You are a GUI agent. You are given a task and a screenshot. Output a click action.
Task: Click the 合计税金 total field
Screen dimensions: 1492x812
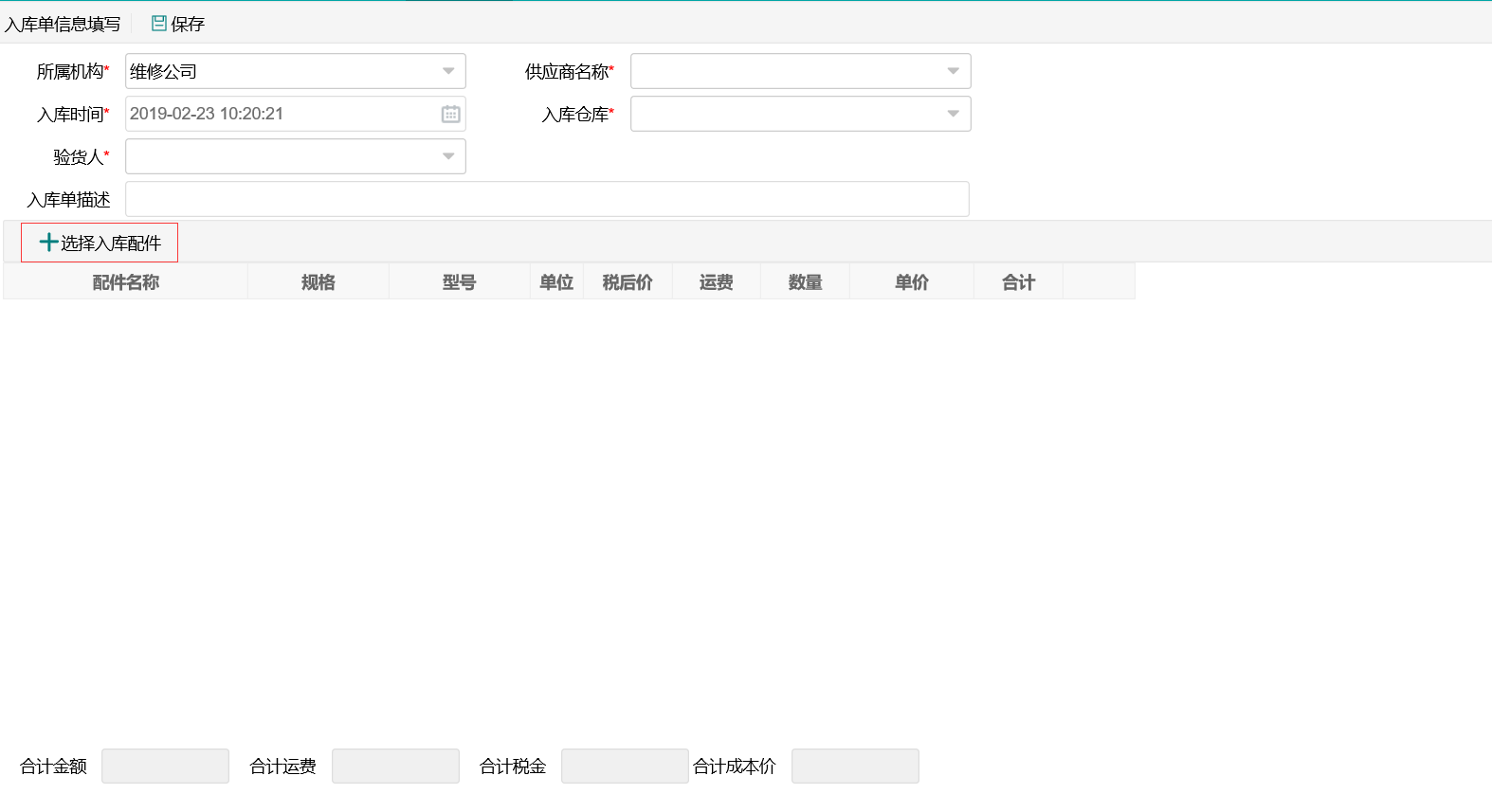click(625, 766)
